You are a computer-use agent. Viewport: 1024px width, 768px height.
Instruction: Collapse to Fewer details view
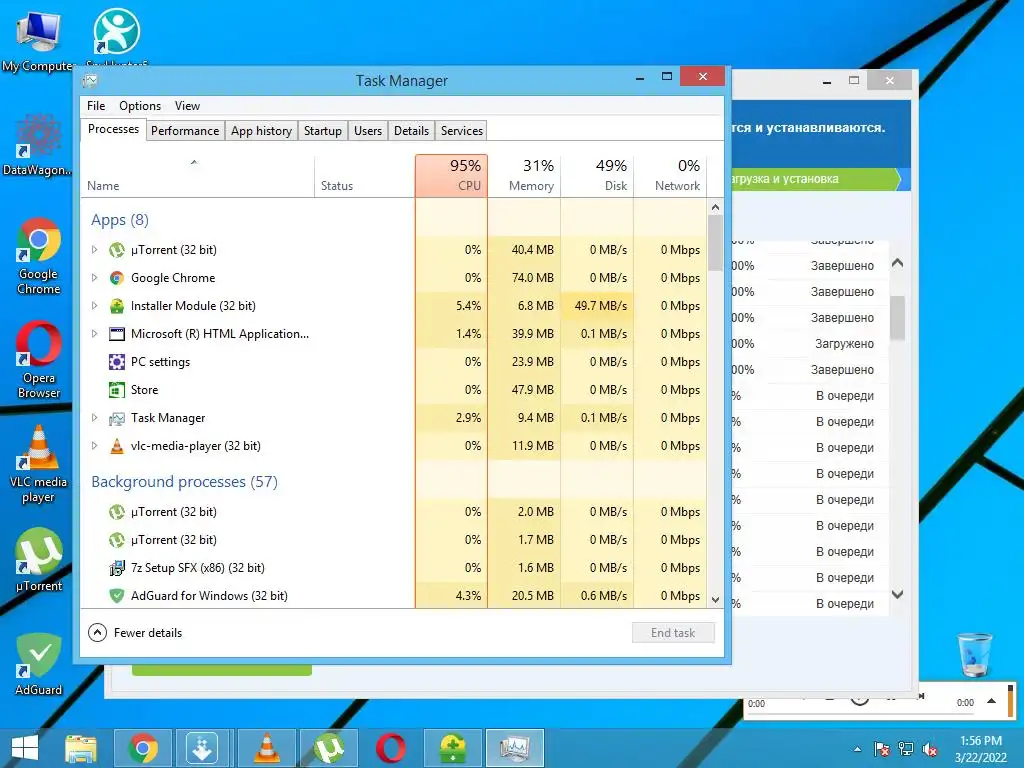pyautogui.click(x=135, y=633)
